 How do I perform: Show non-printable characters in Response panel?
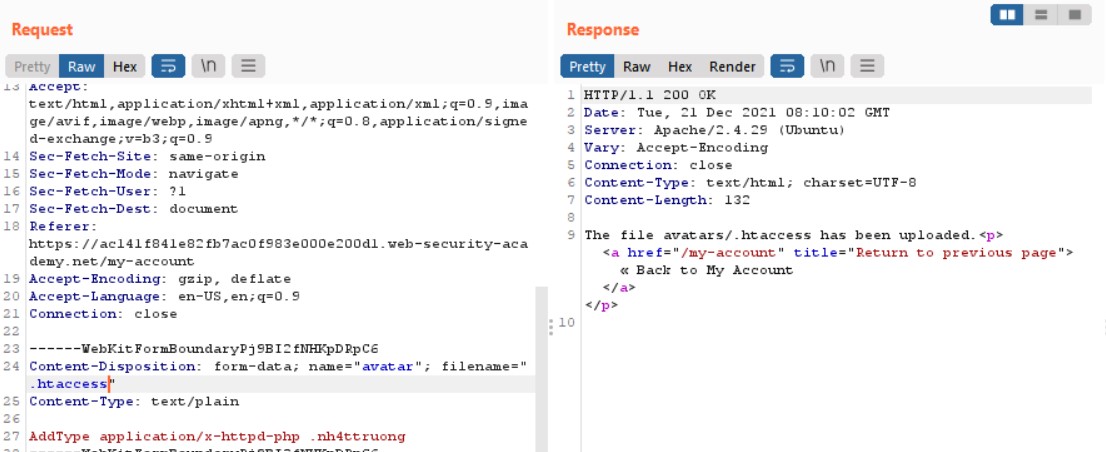tap(827, 67)
